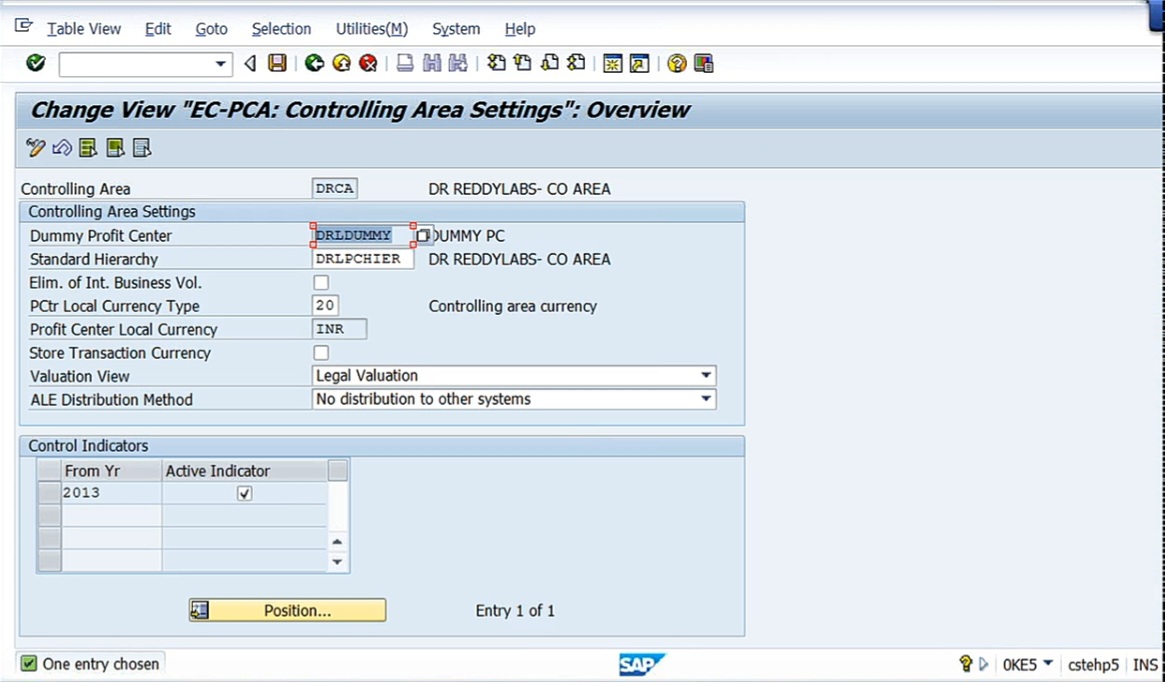Image resolution: width=1165 pixels, height=682 pixels.
Task: Toggle Store Transaction Currency checkbox
Action: (x=321, y=352)
